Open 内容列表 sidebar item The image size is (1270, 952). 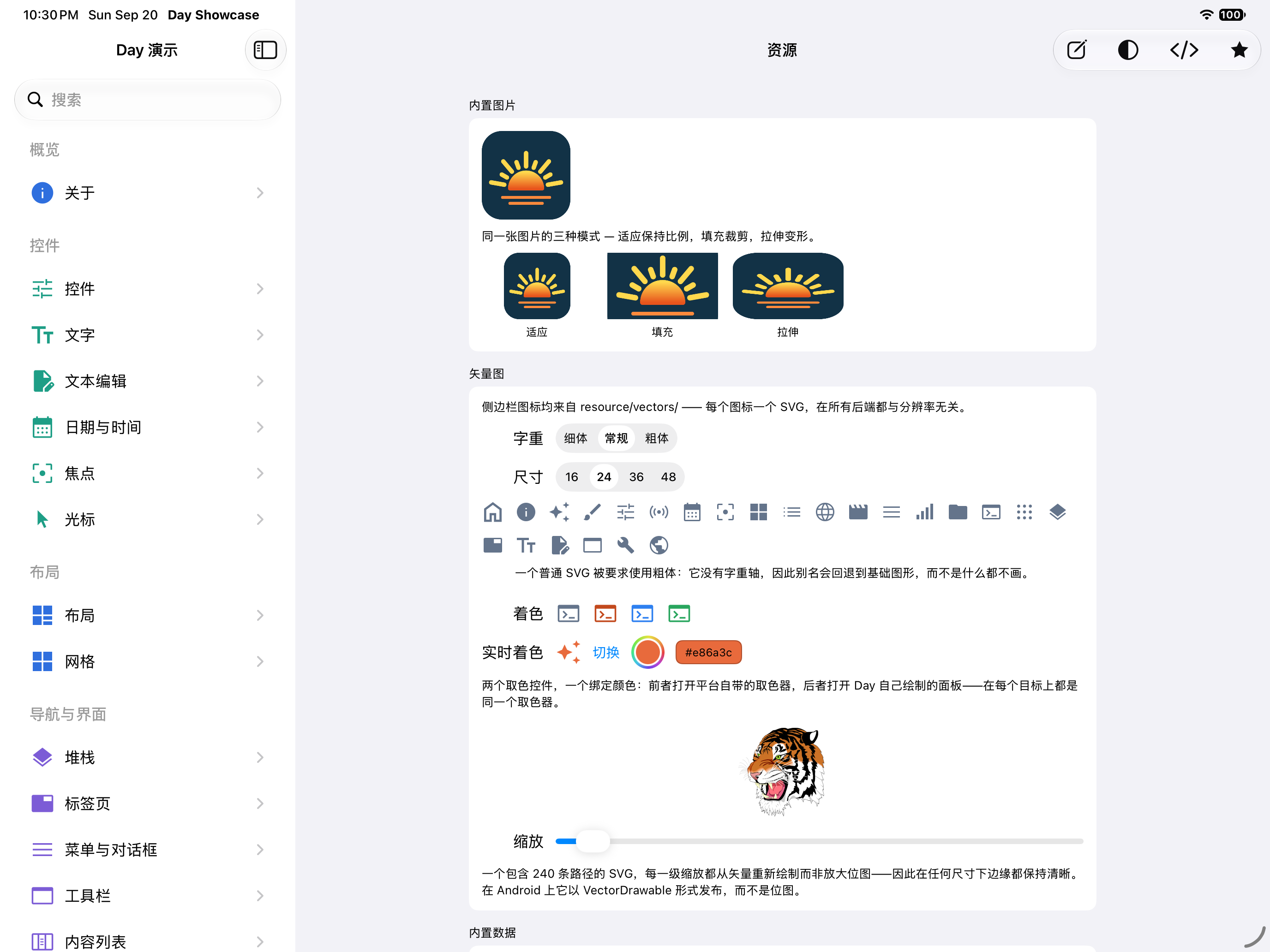(x=148, y=942)
